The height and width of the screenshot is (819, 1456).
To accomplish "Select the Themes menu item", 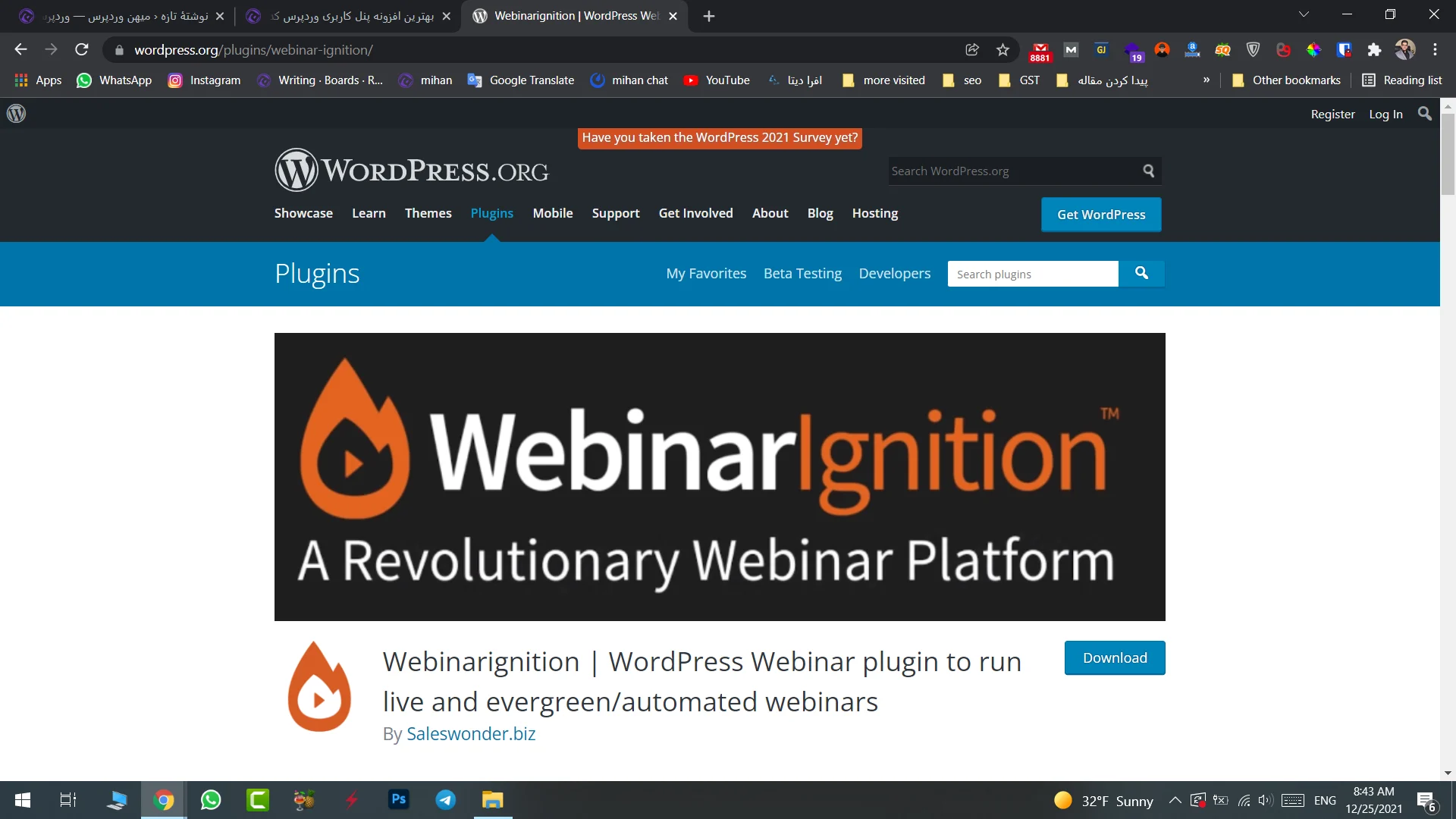I will pyautogui.click(x=428, y=213).
